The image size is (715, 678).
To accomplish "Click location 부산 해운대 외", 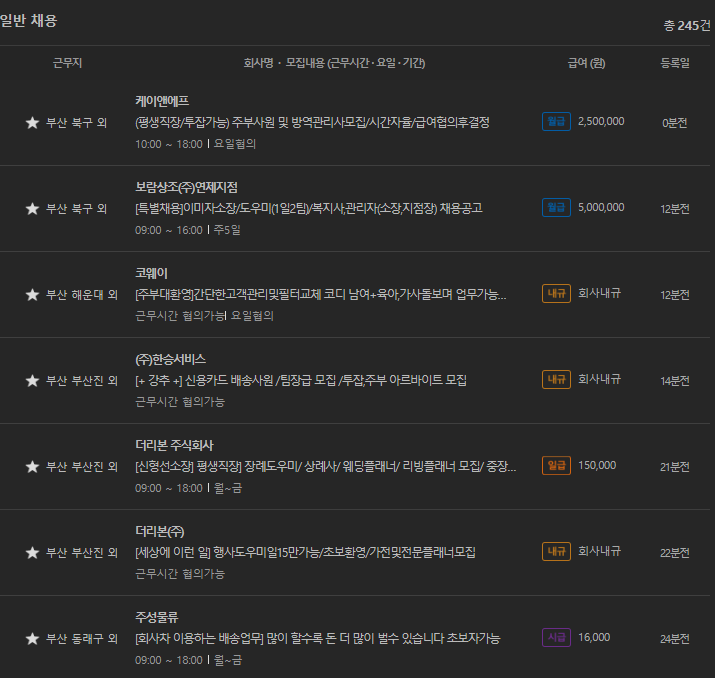I will (82, 295).
